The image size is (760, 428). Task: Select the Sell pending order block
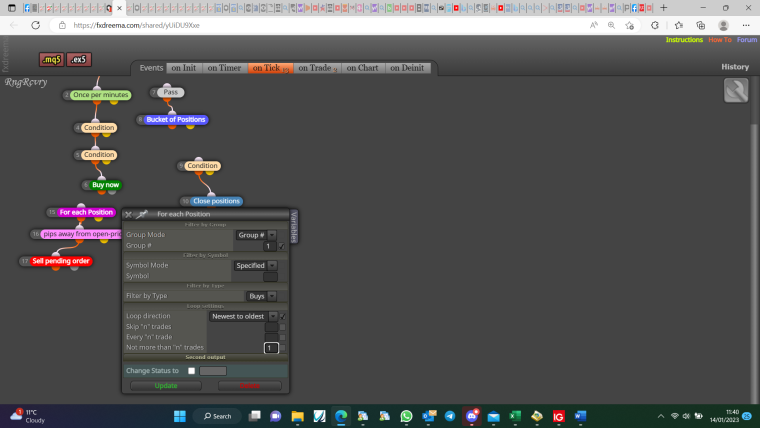(61, 261)
